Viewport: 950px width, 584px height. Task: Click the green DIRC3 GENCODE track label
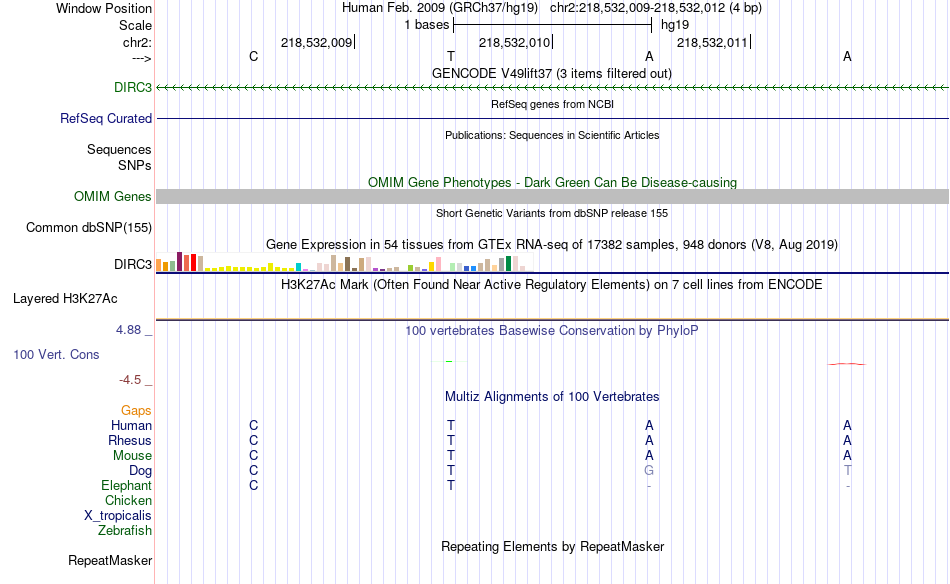pos(133,87)
